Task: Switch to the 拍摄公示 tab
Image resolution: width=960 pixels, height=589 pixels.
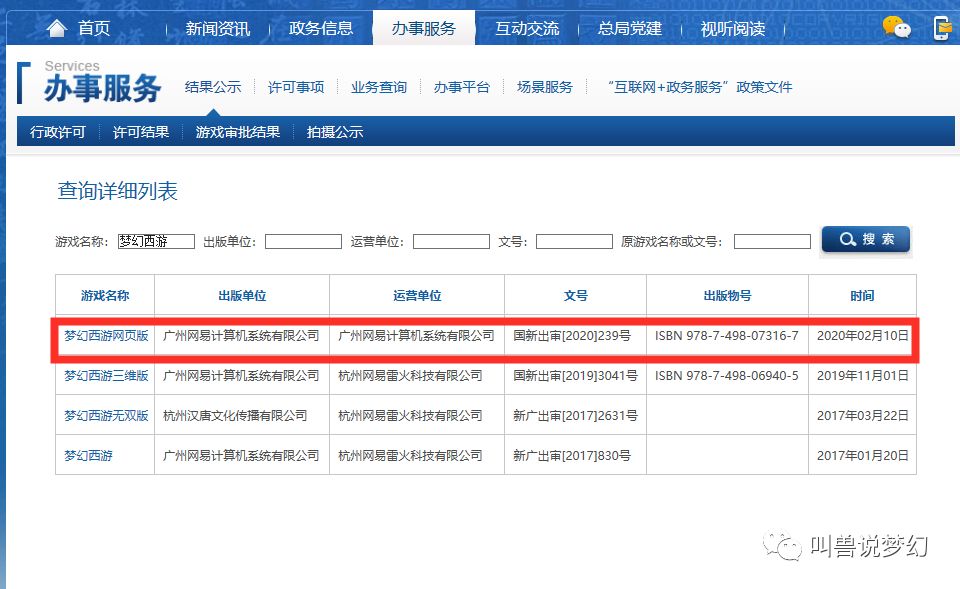Action: (335, 131)
